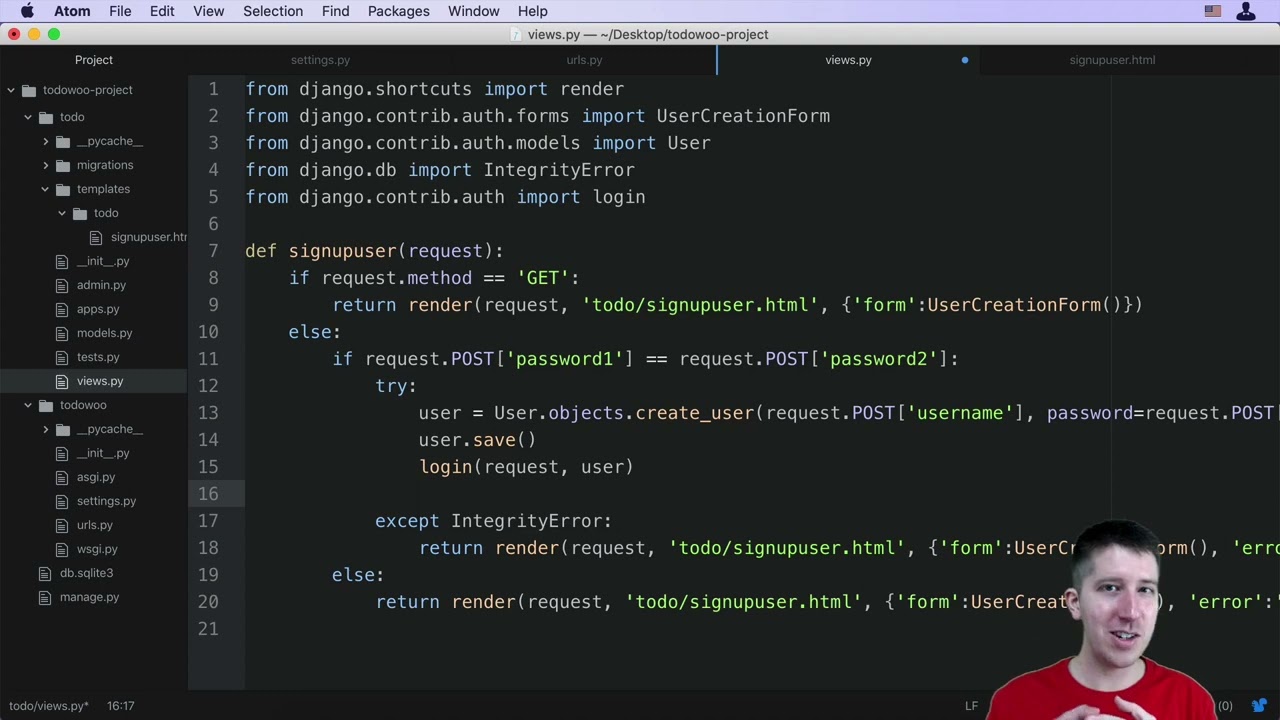Click line number 7 in the gutter
1280x720 pixels.
point(213,251)
